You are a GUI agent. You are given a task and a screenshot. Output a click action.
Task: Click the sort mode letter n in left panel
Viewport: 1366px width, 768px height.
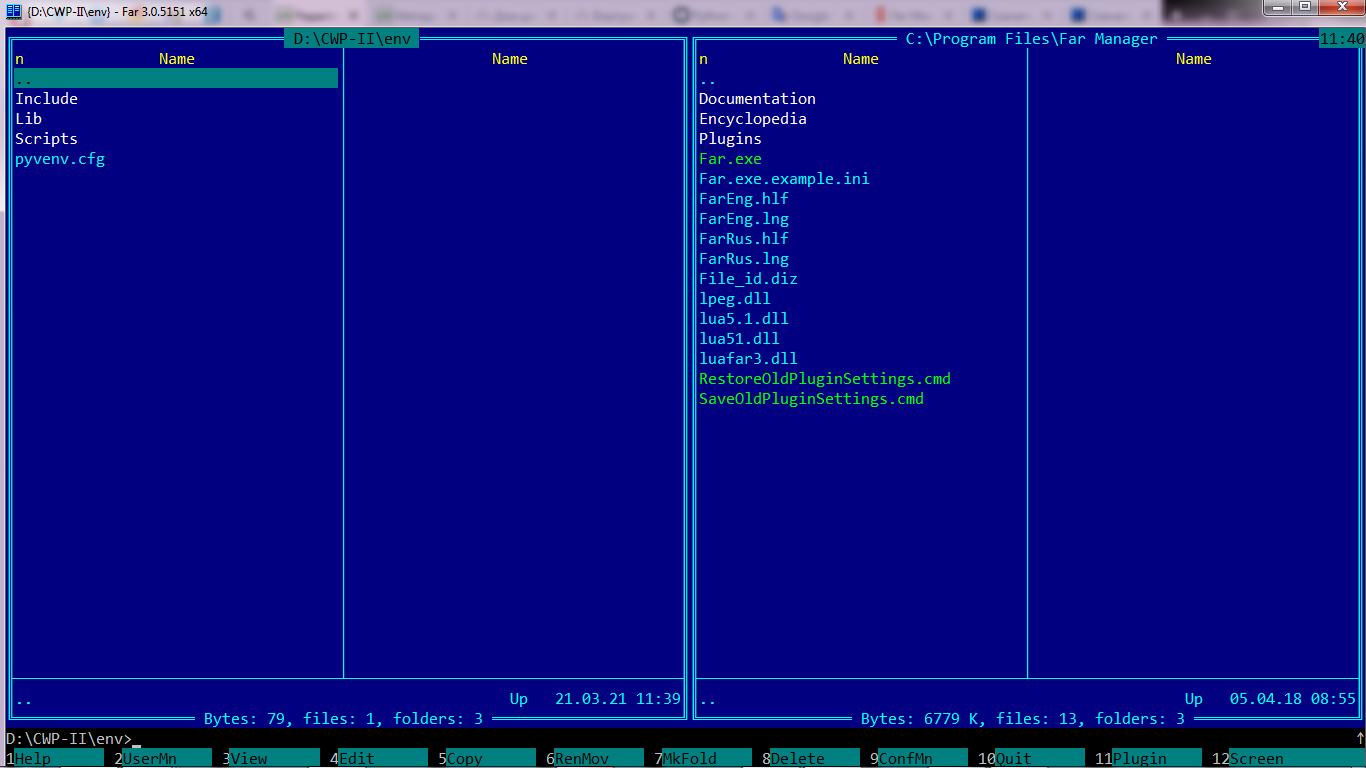coord(19,59)
